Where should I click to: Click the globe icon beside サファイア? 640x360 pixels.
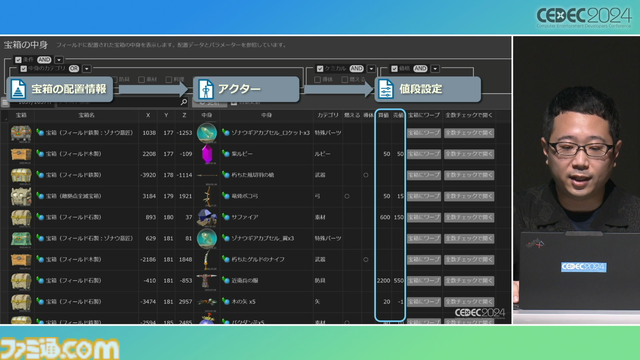click(226, 218)
